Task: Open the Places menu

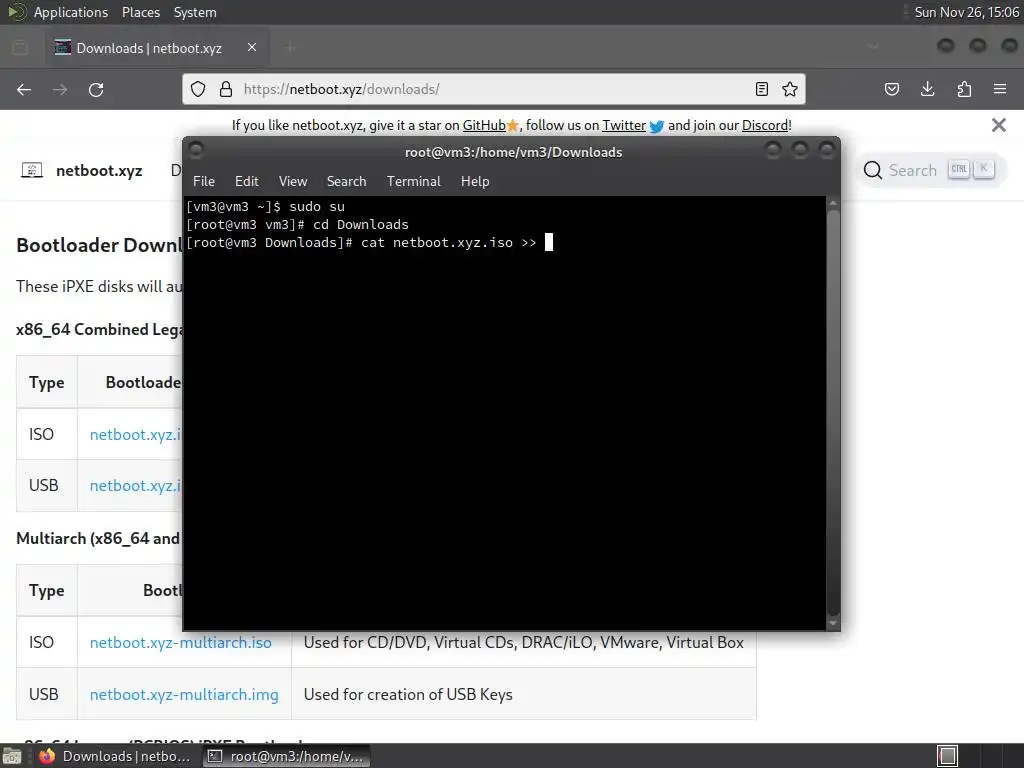Action: click(x=141, y=12)
